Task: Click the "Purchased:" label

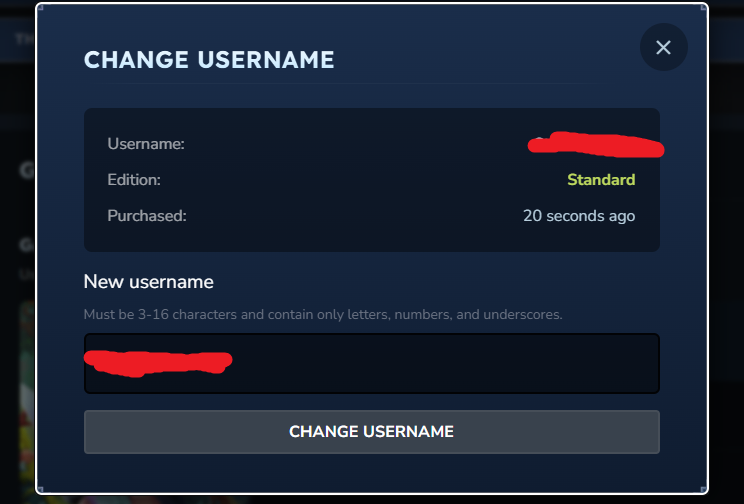Action: pos(147,216)
